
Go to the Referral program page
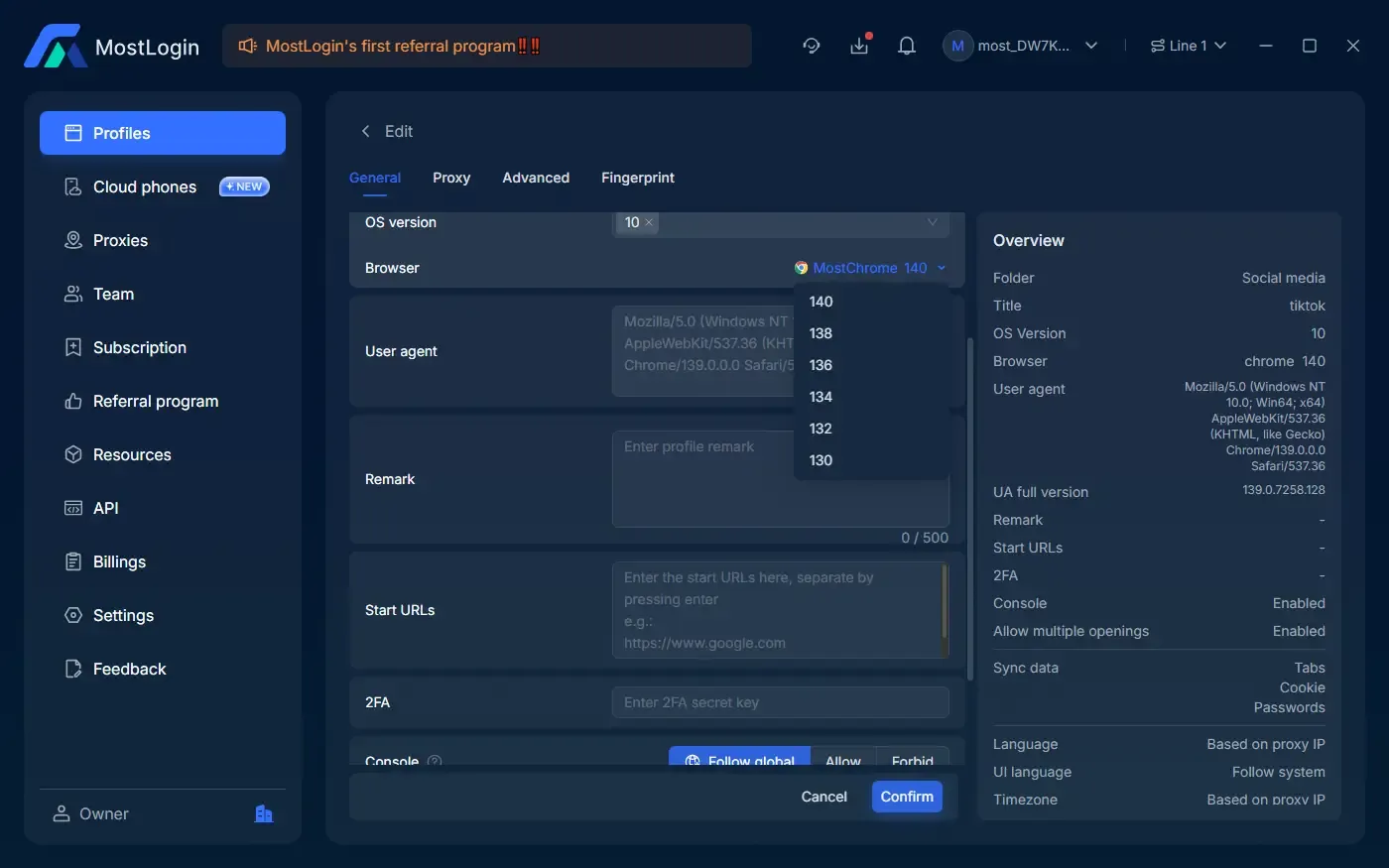(x=156, y=401)
